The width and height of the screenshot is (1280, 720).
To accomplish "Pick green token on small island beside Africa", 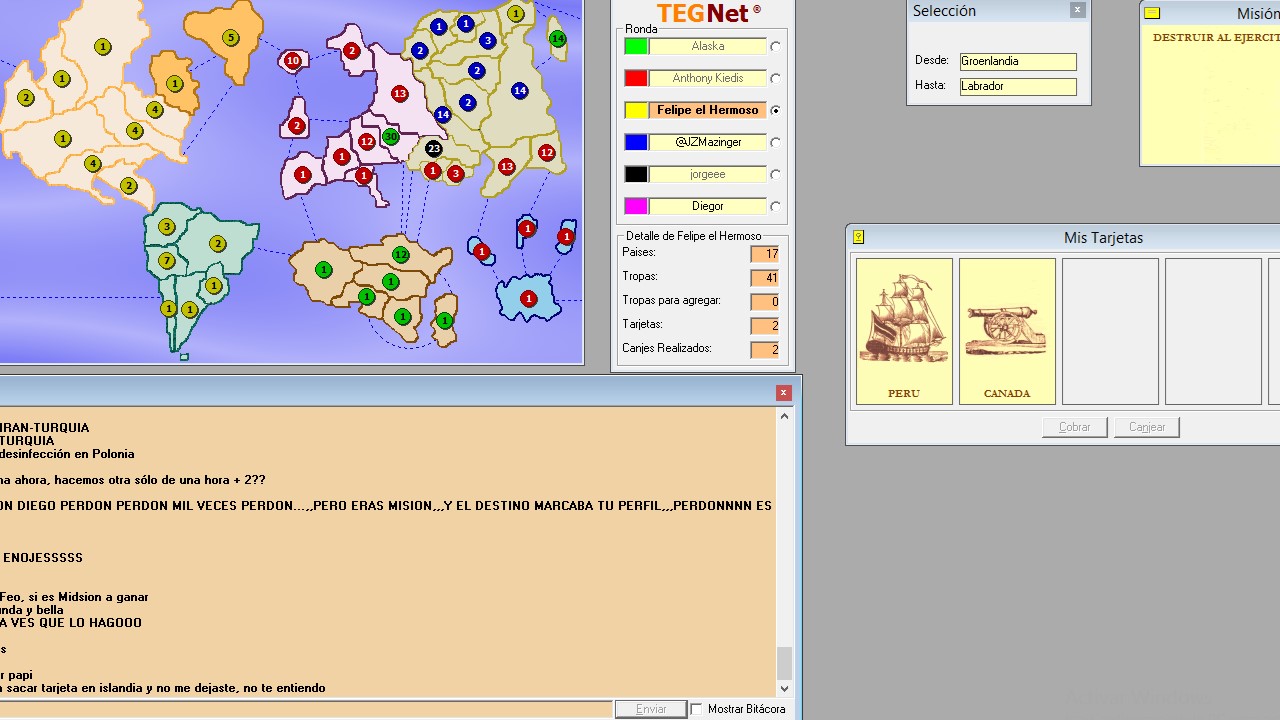I will [x=445, y=321].
